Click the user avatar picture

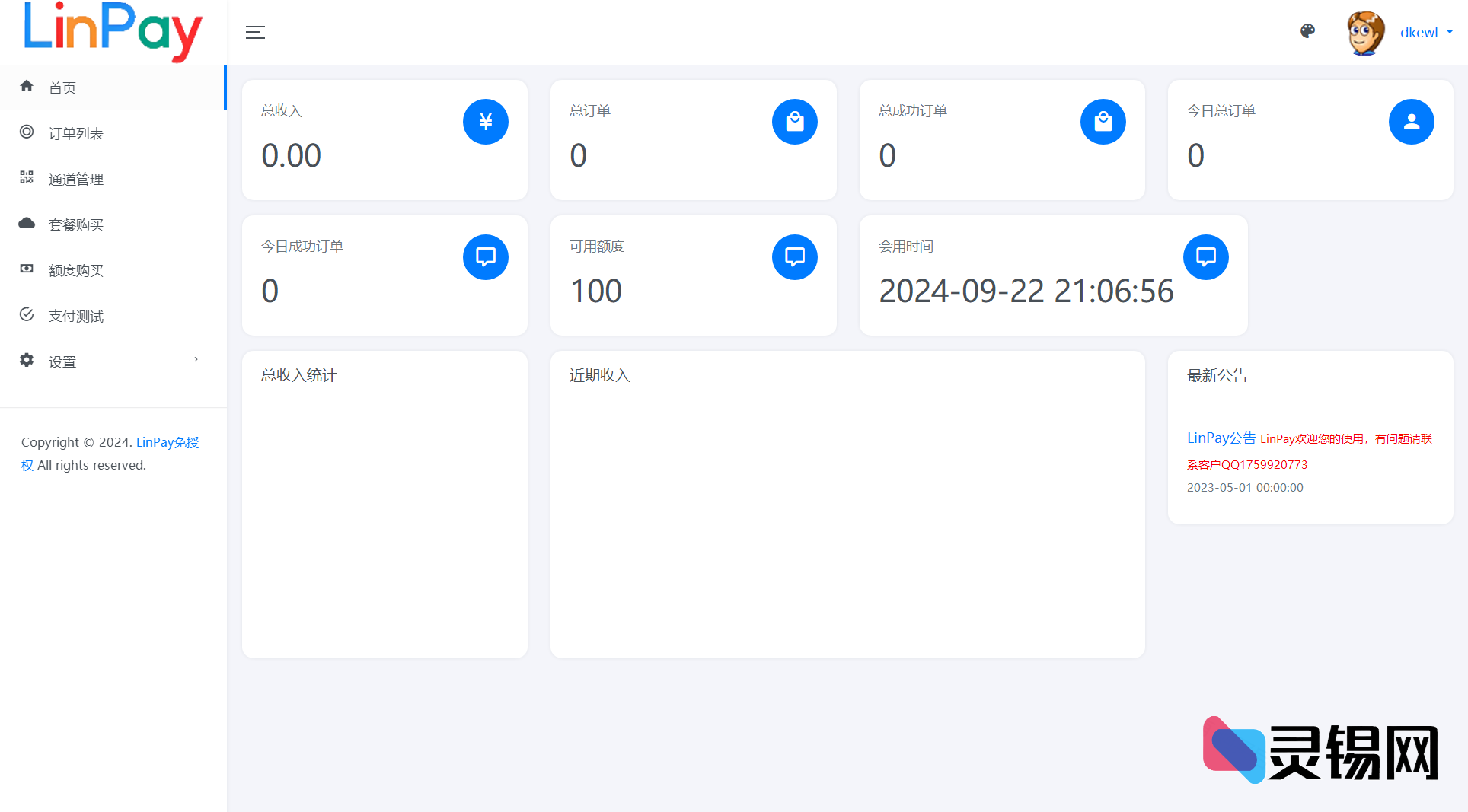click(1365, 33)
